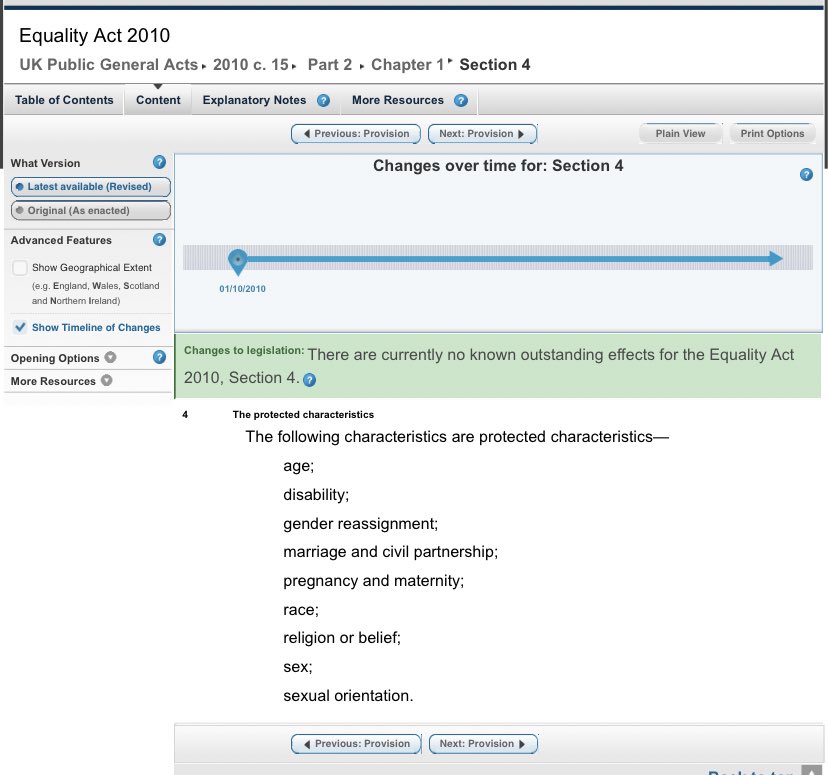Click 'race;' list item

click(301, 610)
